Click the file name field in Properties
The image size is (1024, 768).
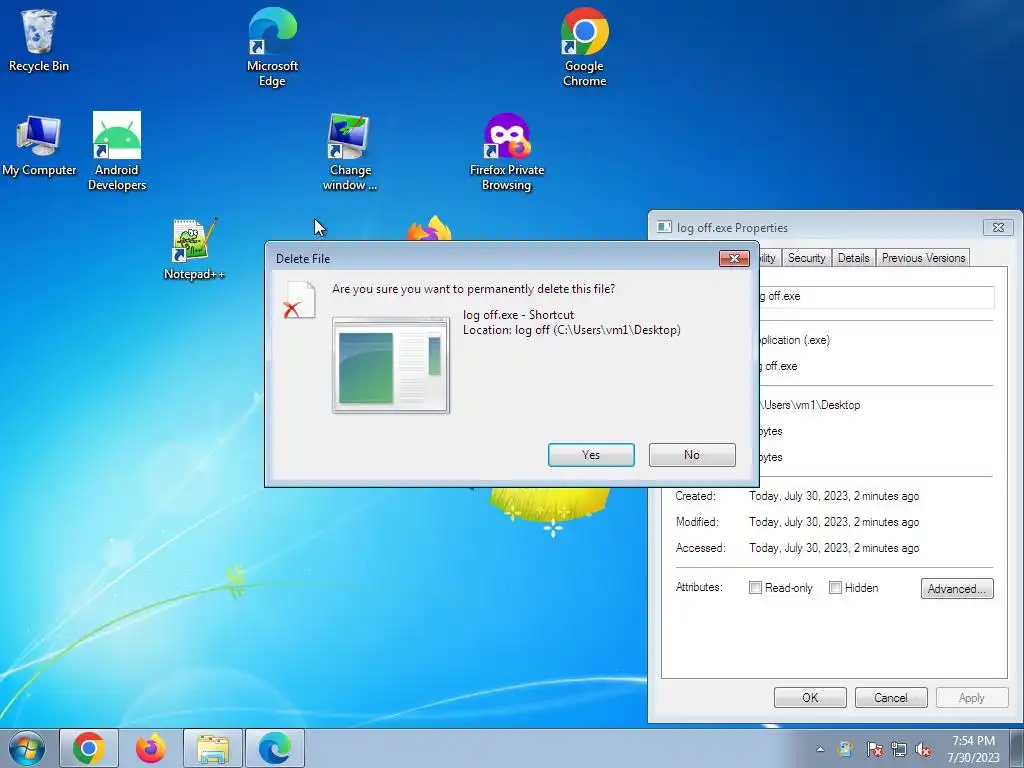[876, 296]
